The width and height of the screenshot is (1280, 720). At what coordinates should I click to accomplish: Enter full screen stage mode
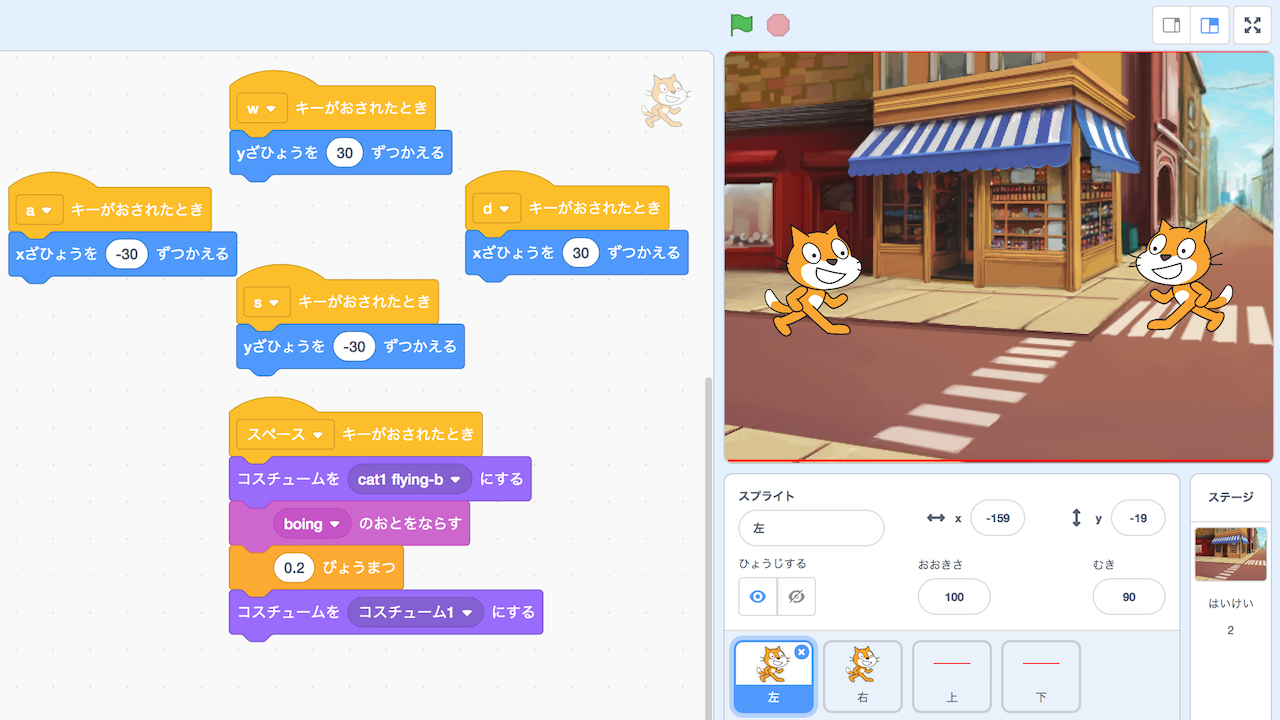pyautogui.click(x=1252, y=26)
